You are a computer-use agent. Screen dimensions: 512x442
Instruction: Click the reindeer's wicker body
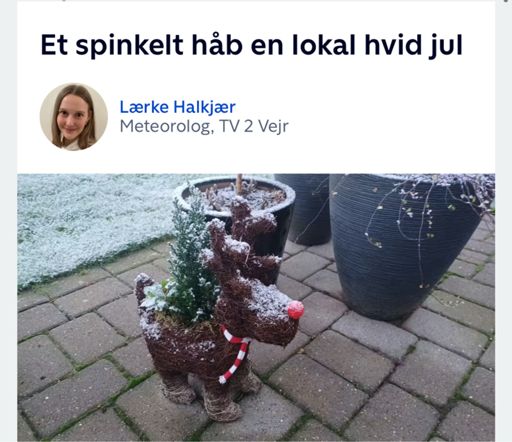(x=187, y=347)
